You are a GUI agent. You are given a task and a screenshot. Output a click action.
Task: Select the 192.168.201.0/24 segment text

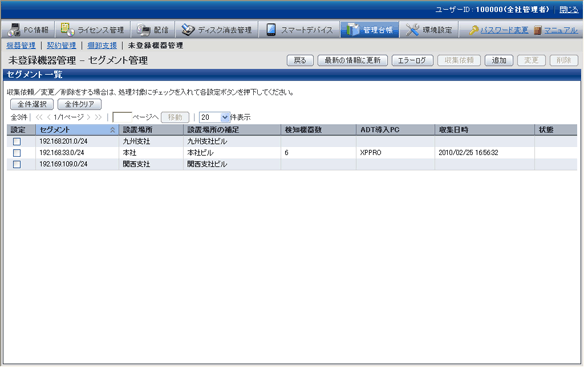point(63,142)
